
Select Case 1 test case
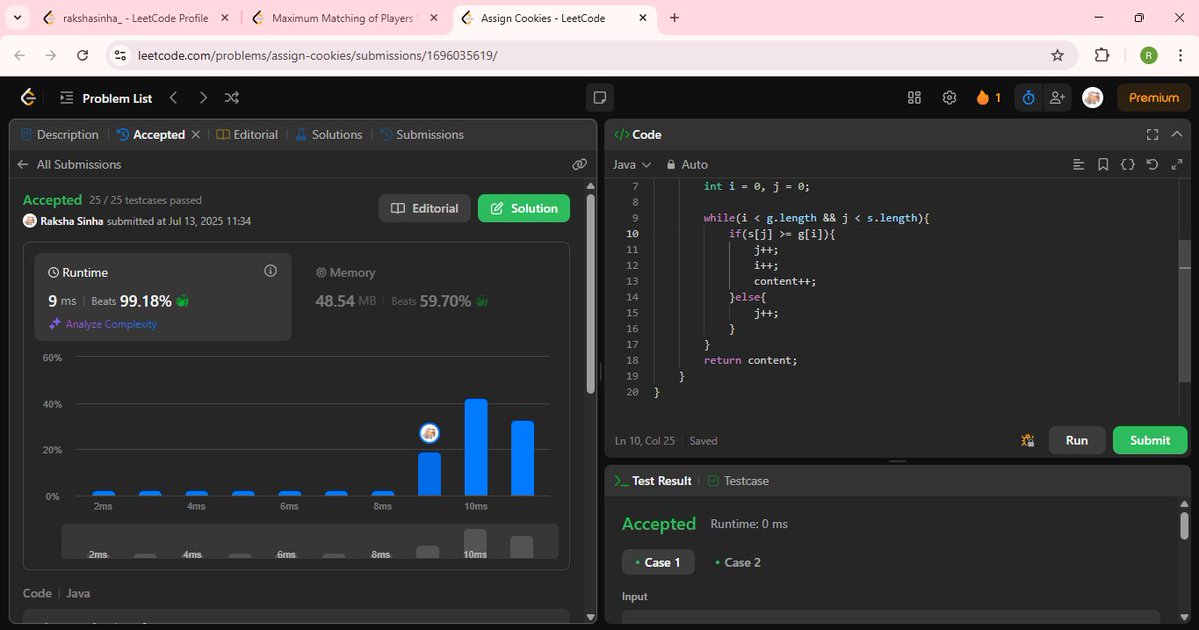tap(658, 562)
